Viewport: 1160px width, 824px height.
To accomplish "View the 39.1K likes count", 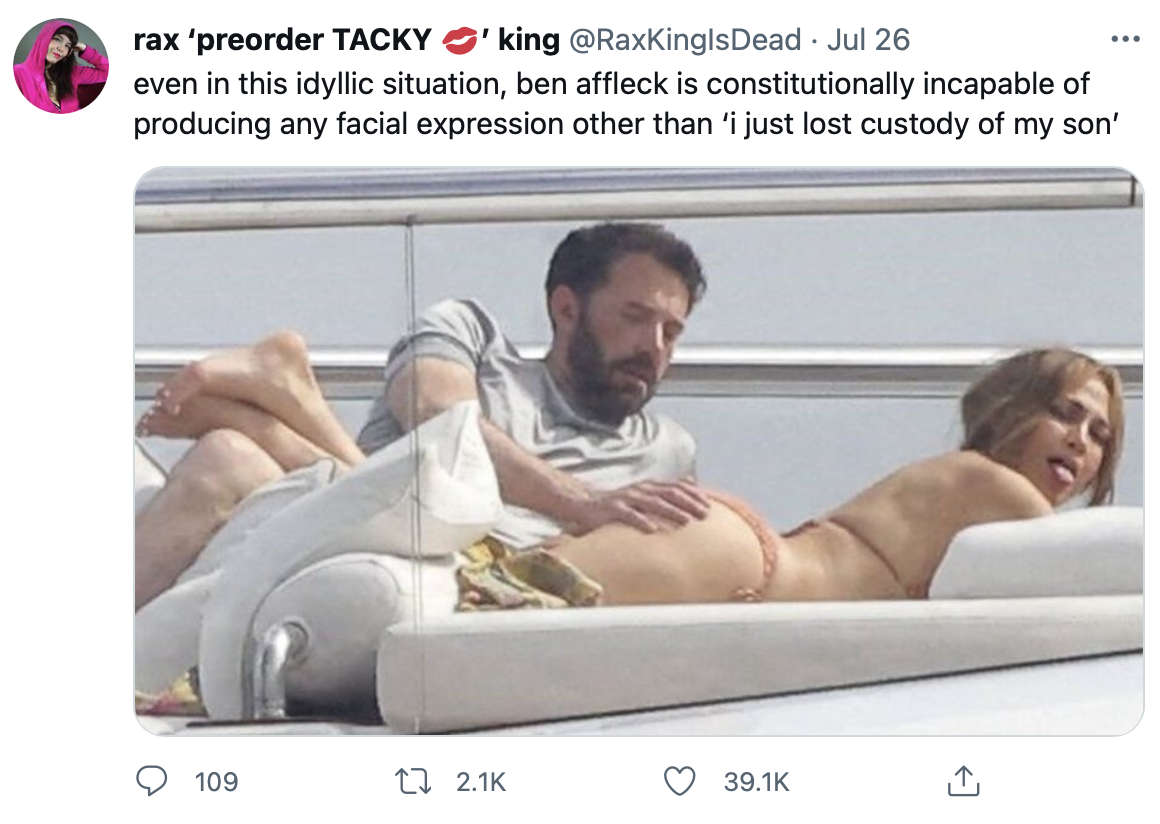I will 756,782.
